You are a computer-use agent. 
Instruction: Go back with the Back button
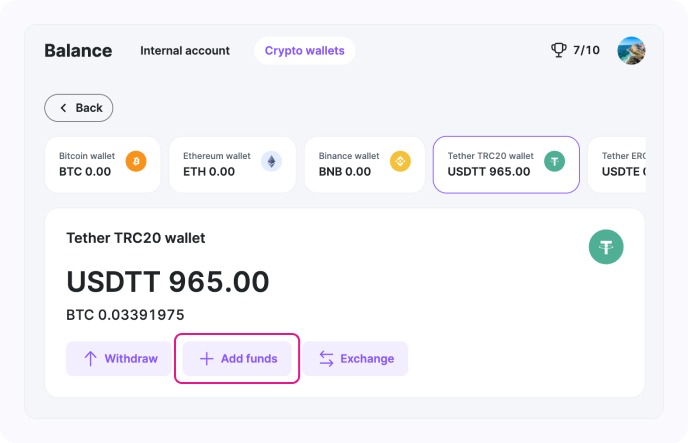[79, 108]
